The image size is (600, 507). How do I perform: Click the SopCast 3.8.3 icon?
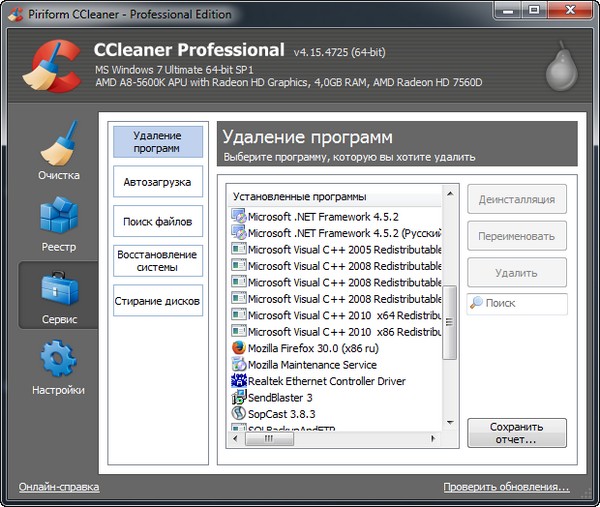pos(239,413)
